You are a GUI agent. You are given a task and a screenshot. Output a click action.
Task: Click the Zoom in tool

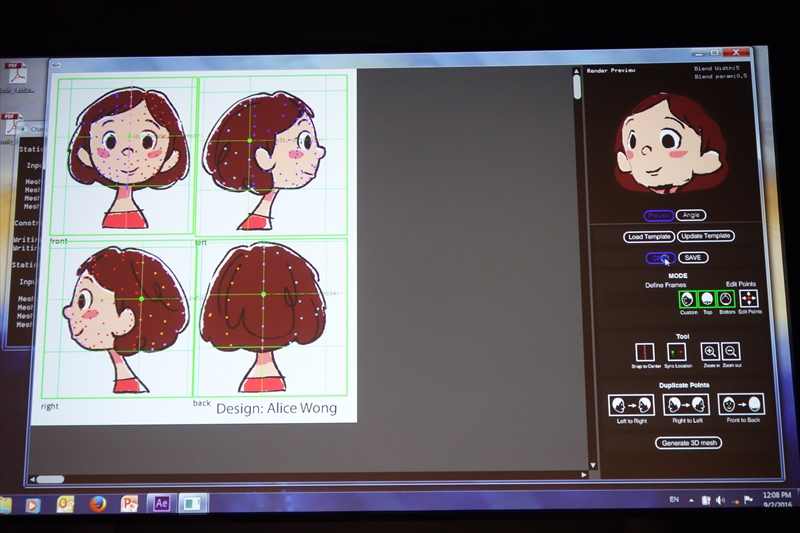coord(710,351)
